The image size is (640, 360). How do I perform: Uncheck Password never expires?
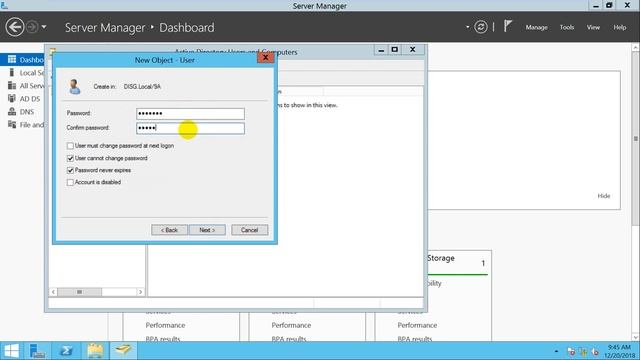pos(70,170)
